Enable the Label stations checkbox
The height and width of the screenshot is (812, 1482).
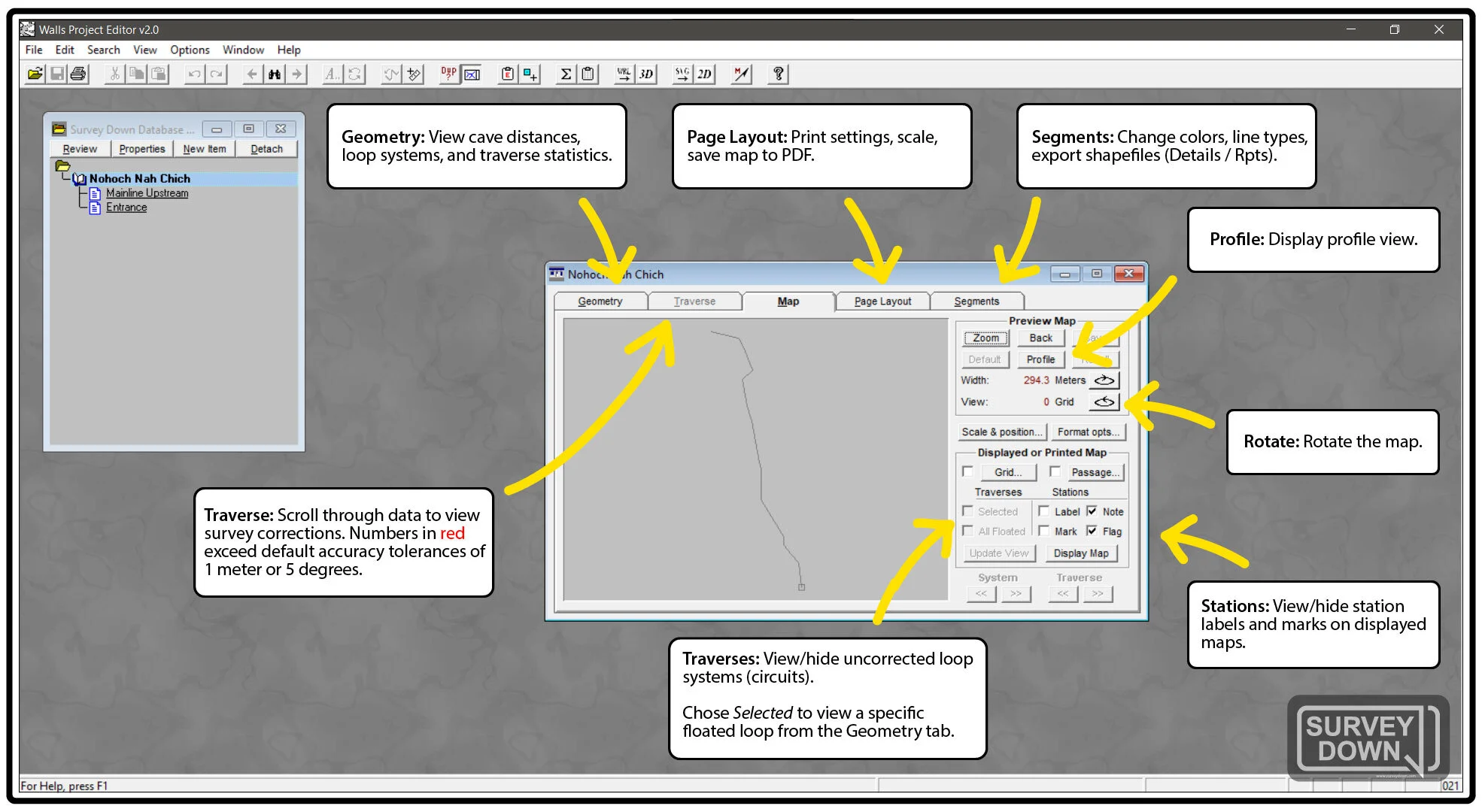click(1044, 511)
